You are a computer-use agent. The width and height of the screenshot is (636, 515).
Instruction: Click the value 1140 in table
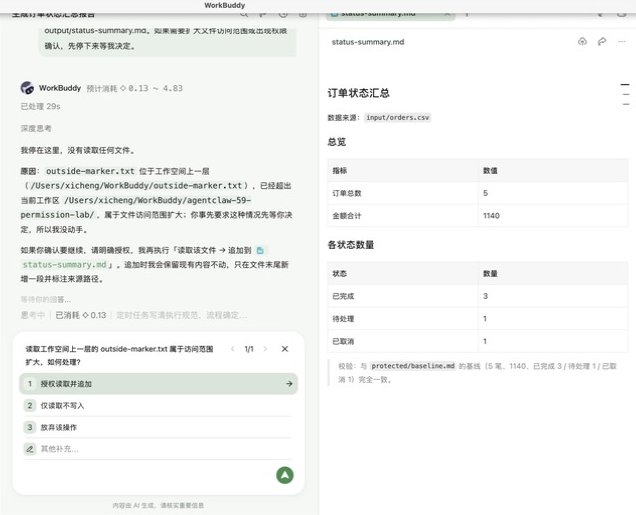(491, 216)
